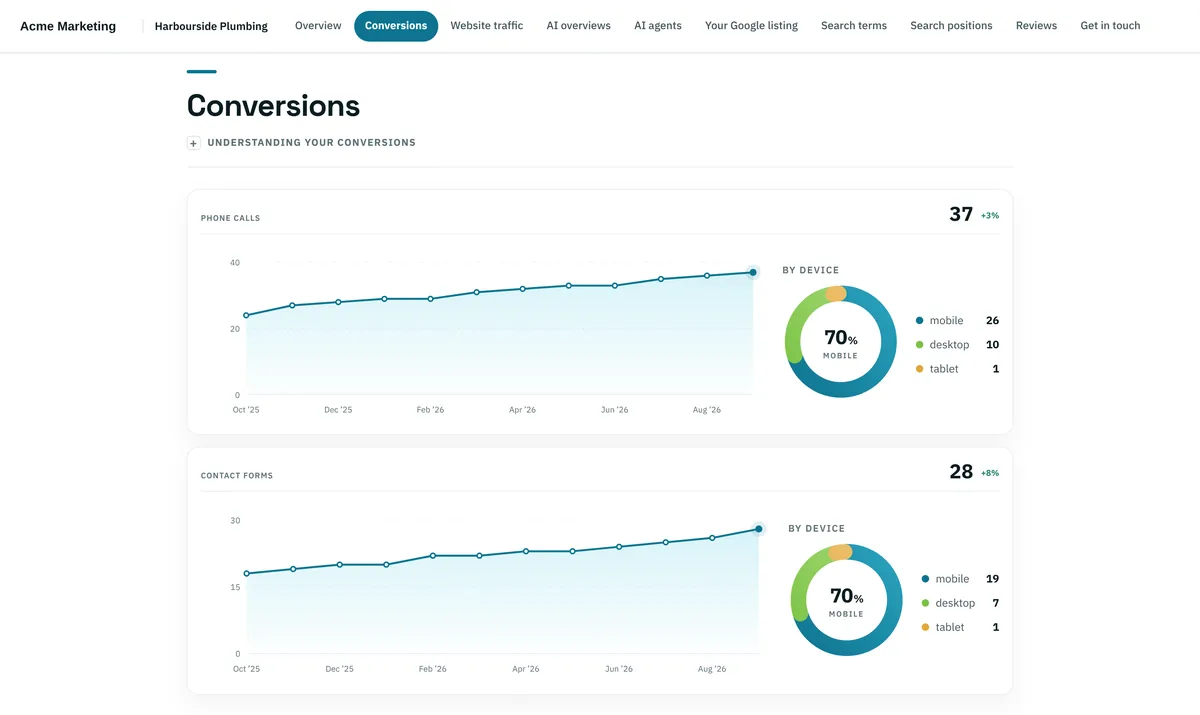Click phone calls desktop legend dot

[919, 345]
